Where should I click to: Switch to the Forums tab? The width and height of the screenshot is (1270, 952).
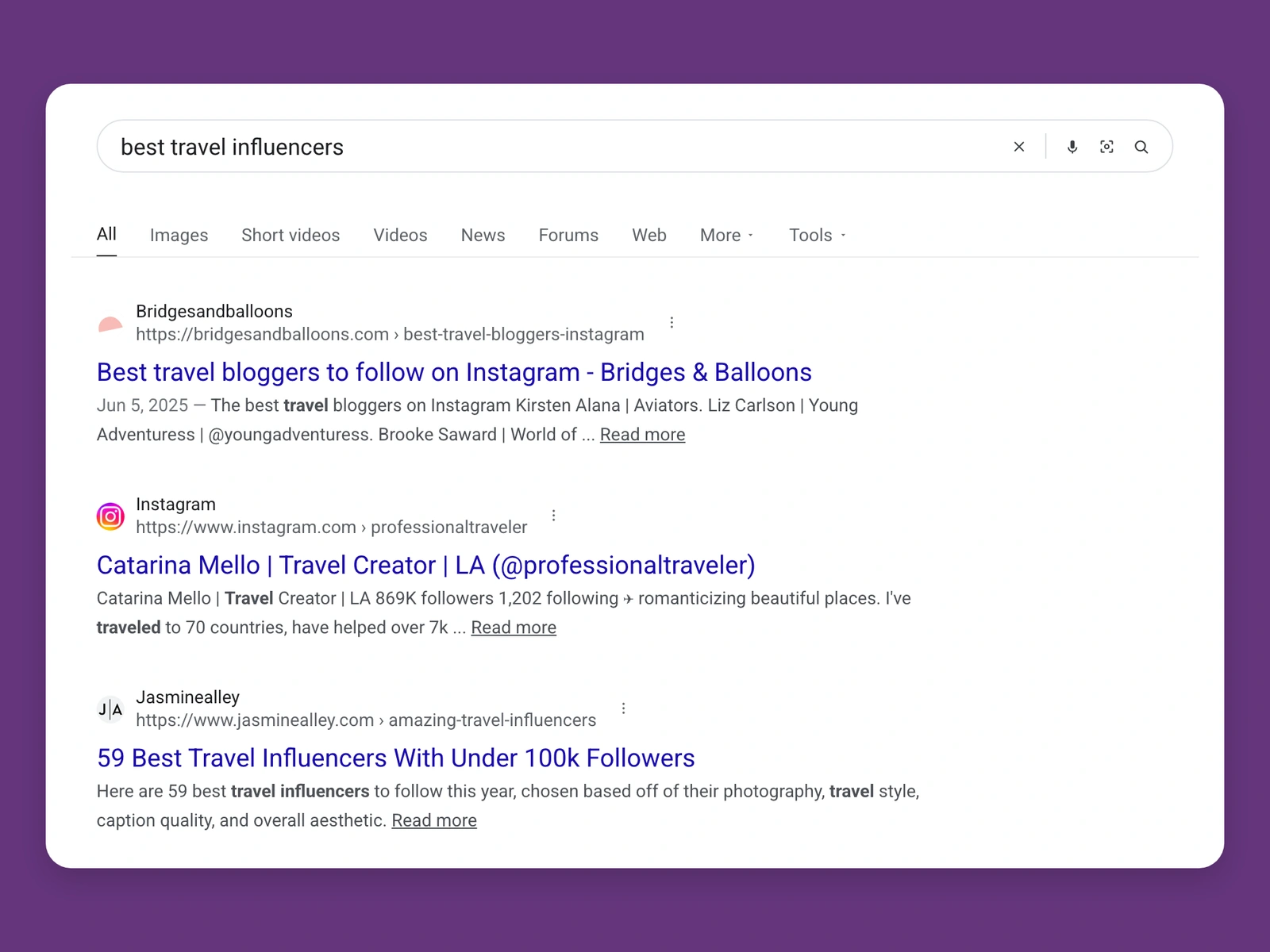568,235
